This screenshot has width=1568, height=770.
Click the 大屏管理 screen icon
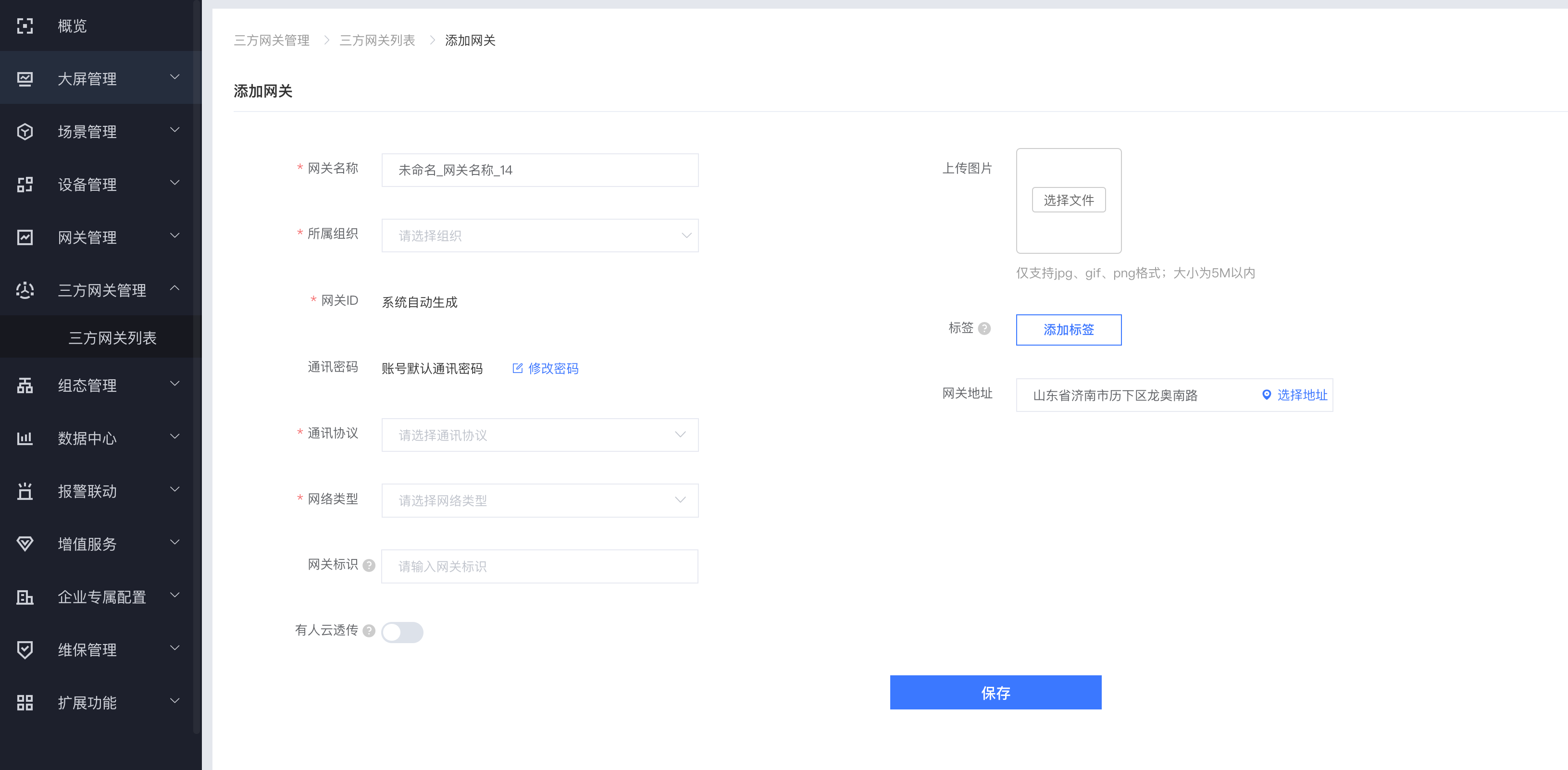click(x=25, y=78)
